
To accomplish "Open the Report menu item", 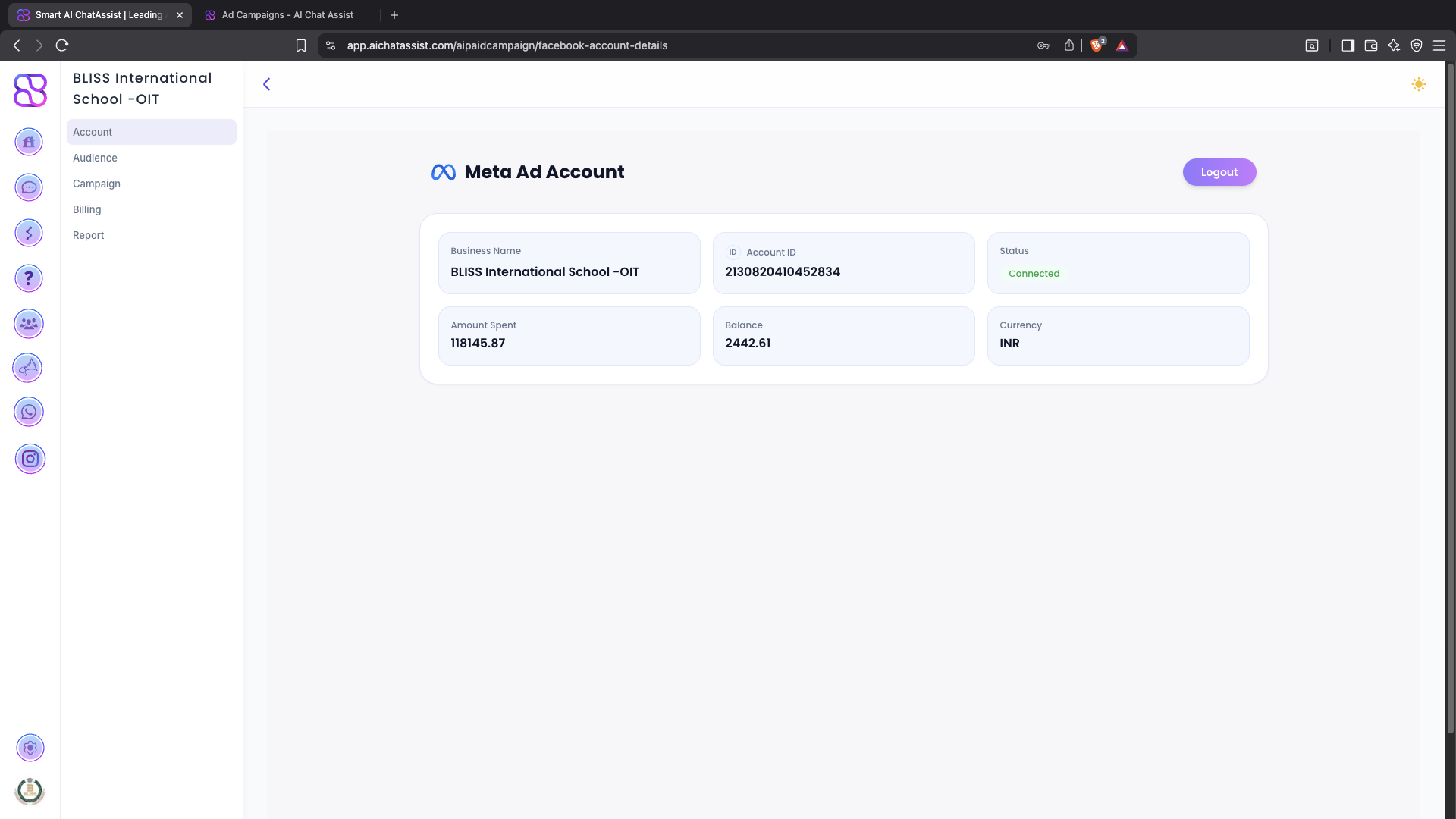I will coord(88,235).
